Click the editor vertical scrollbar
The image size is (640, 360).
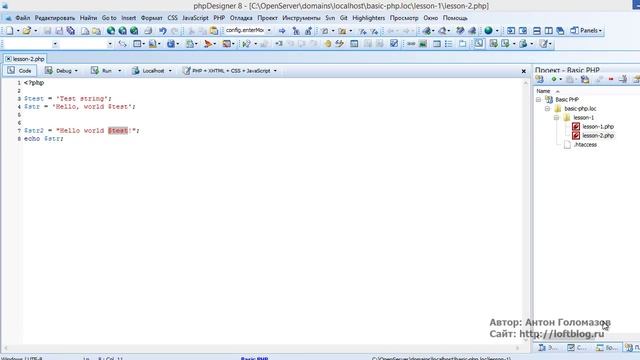point(526,211)
